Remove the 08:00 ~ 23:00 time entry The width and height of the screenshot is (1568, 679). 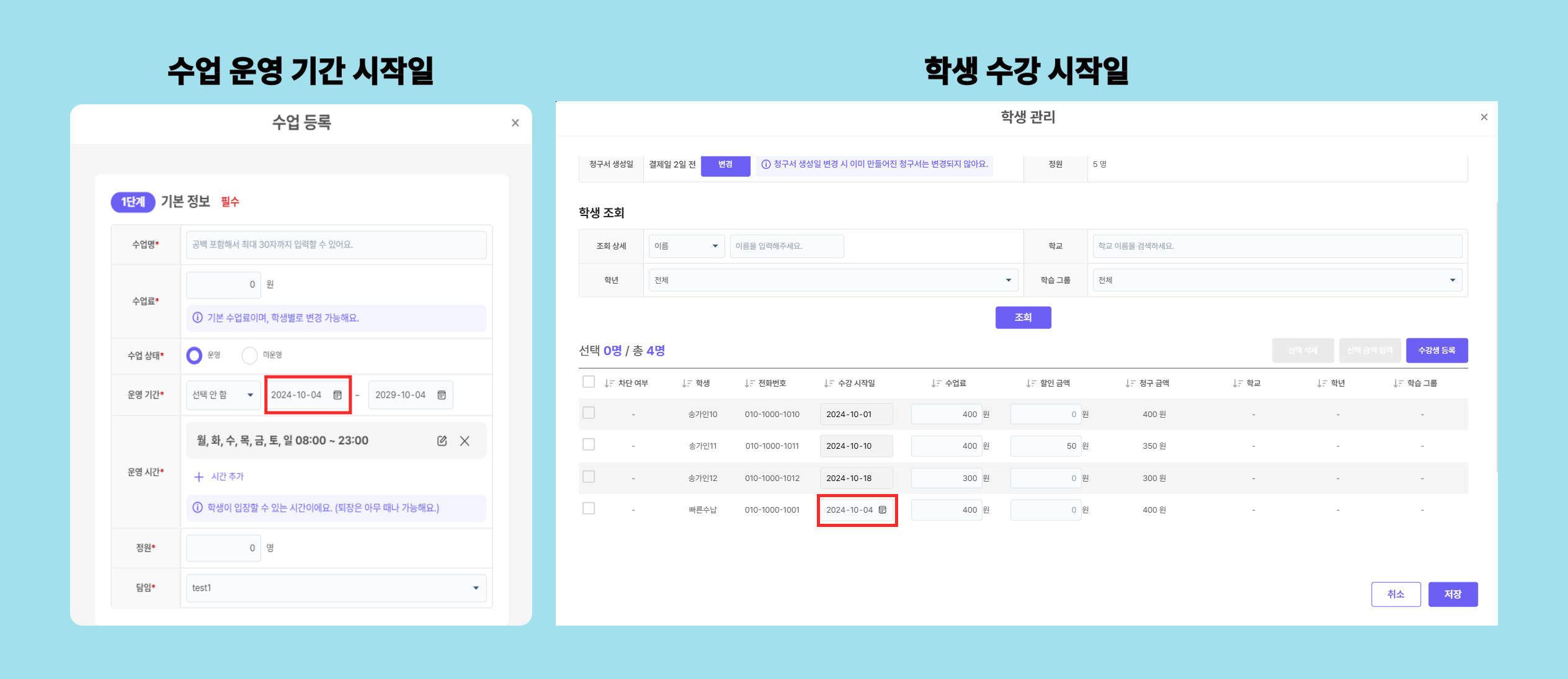[465, 441]
